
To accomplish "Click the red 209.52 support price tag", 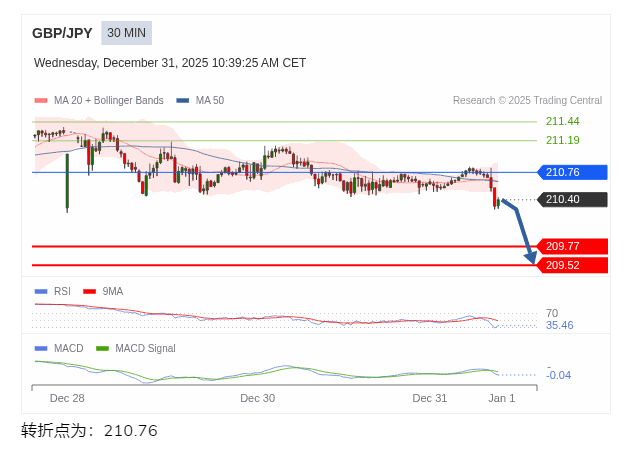I will point(572,265).
